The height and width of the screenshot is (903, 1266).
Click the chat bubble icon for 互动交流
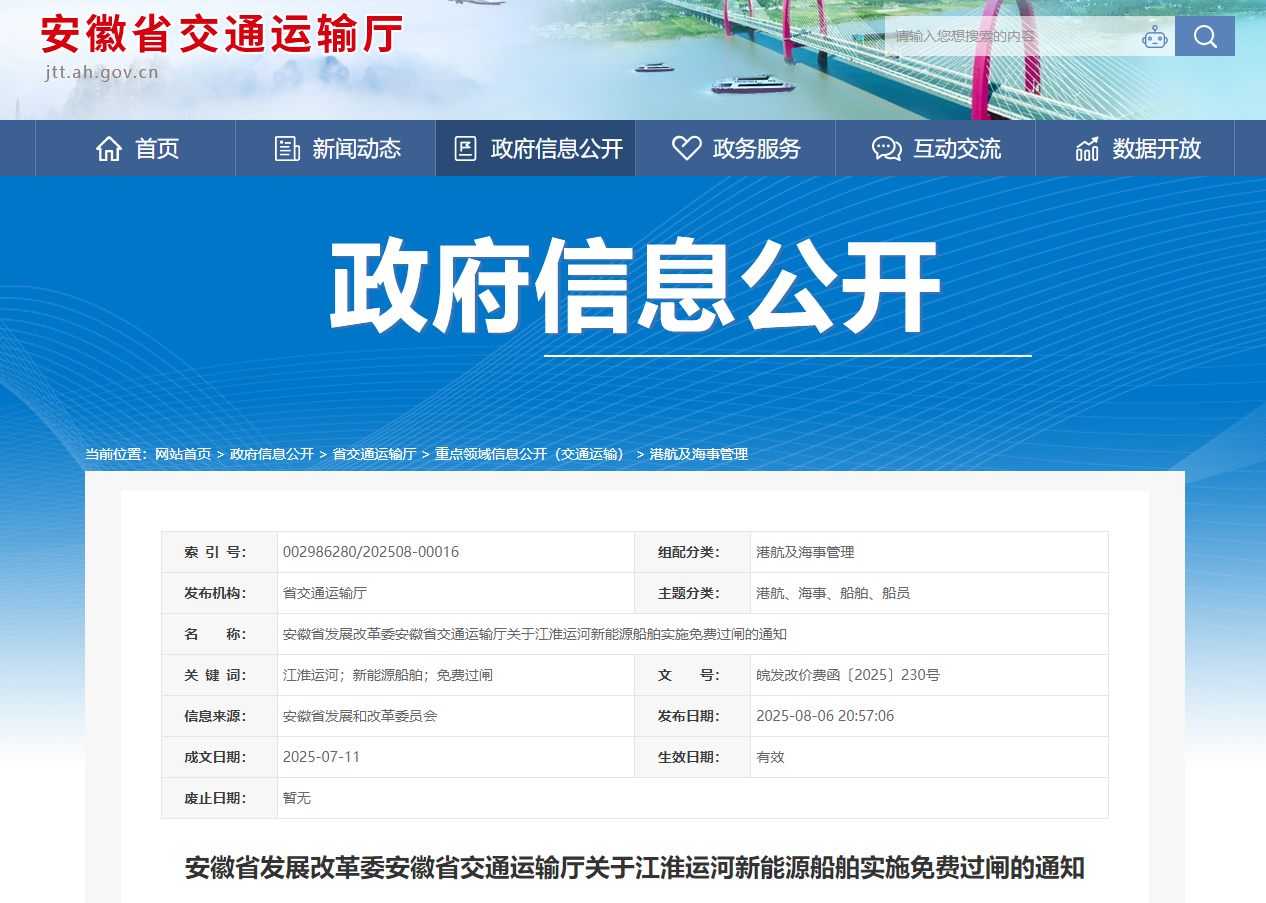pyautogui.click(x=884, y=147)
